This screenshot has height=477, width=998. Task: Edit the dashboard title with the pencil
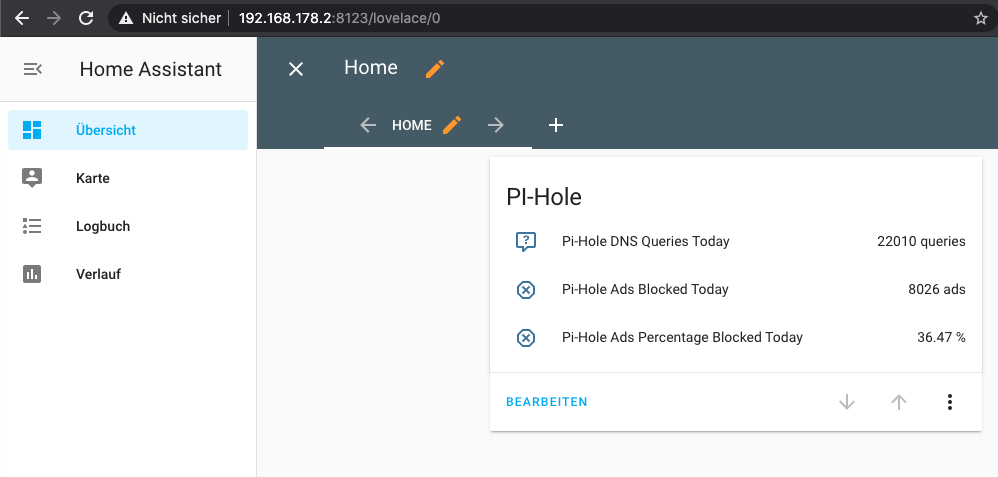click(x=435, y=69)
